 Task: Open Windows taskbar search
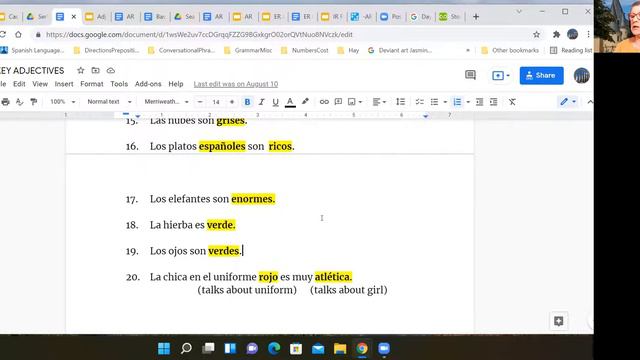(x=186, y=348)
